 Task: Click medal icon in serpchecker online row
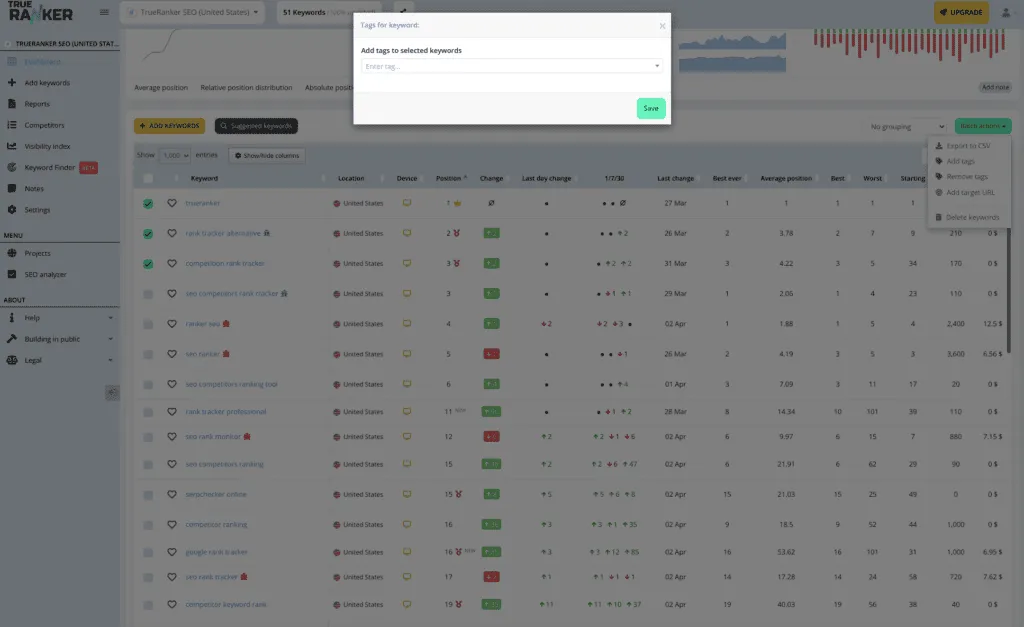coord(458,494)
